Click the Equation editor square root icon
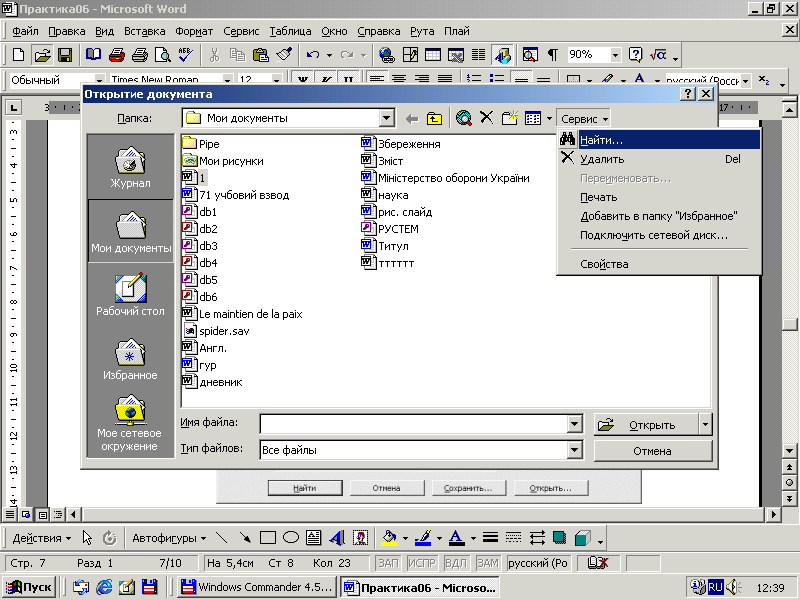 click(658, 55)
